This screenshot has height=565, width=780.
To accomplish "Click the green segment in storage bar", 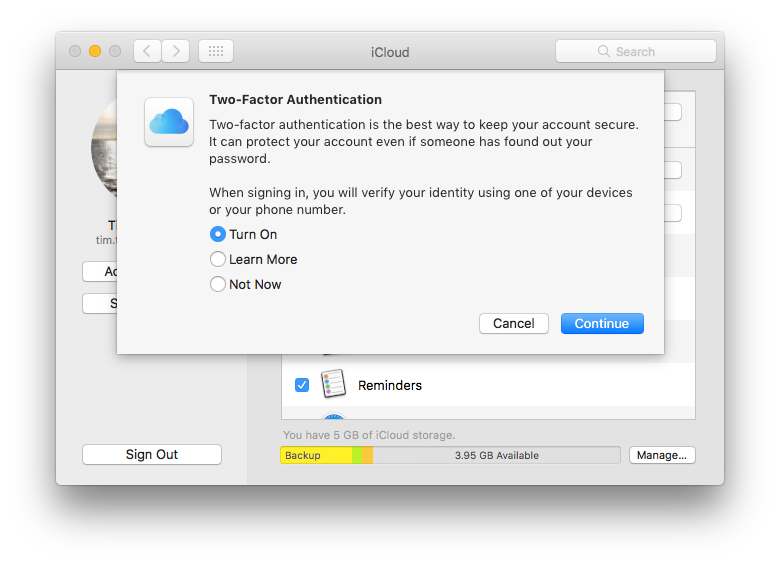I will coord(357,455).
